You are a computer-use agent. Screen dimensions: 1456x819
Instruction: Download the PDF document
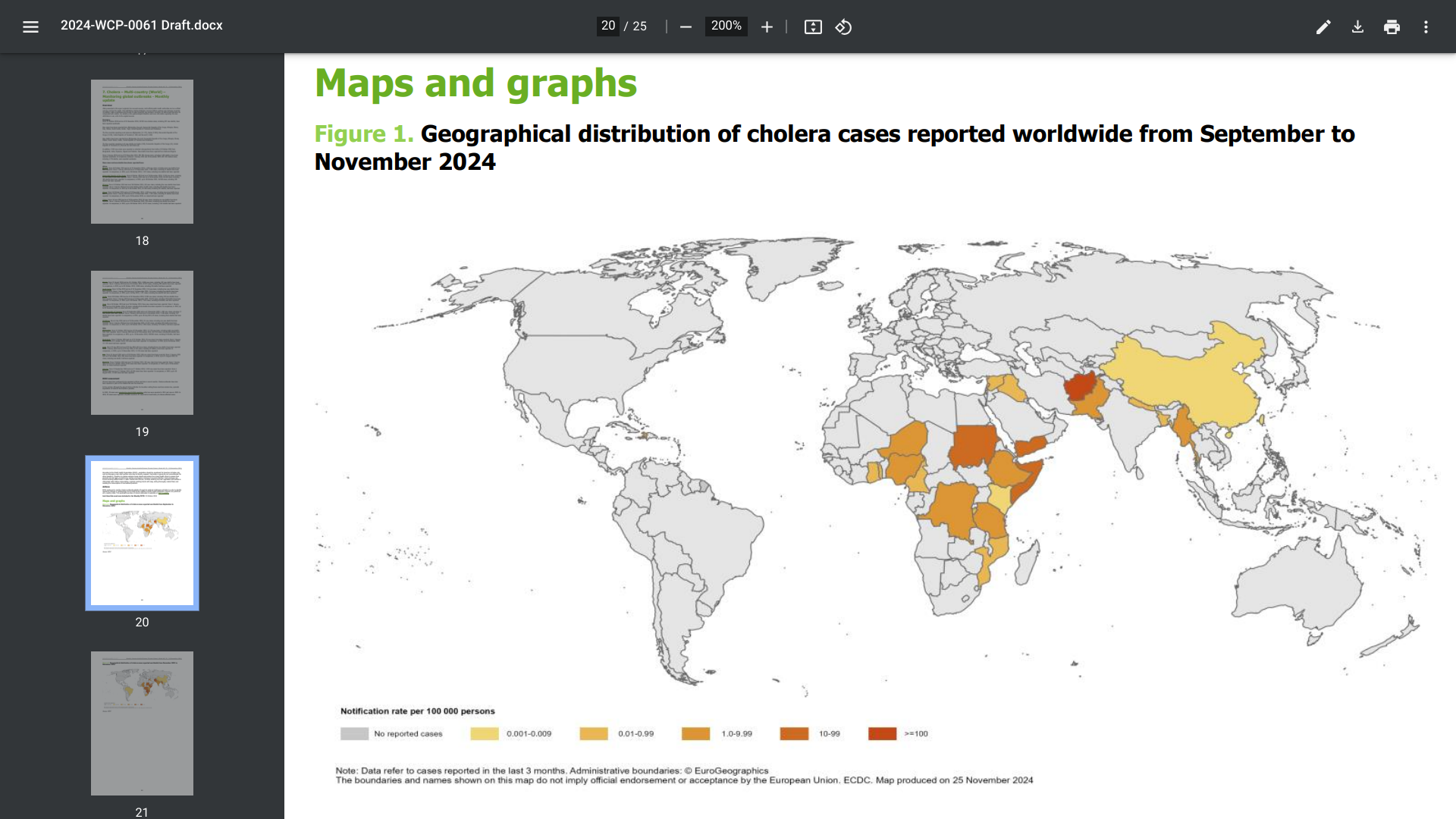[x=1357, y=27]
